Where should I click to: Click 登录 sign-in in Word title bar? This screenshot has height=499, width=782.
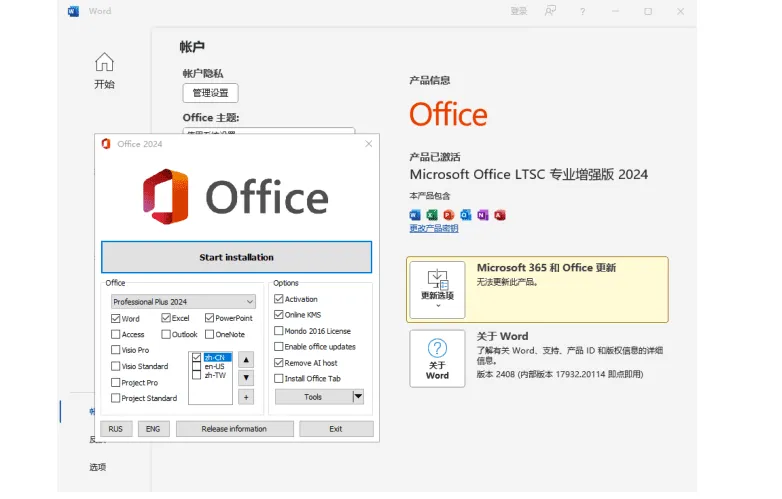click(x=519, y=11)
